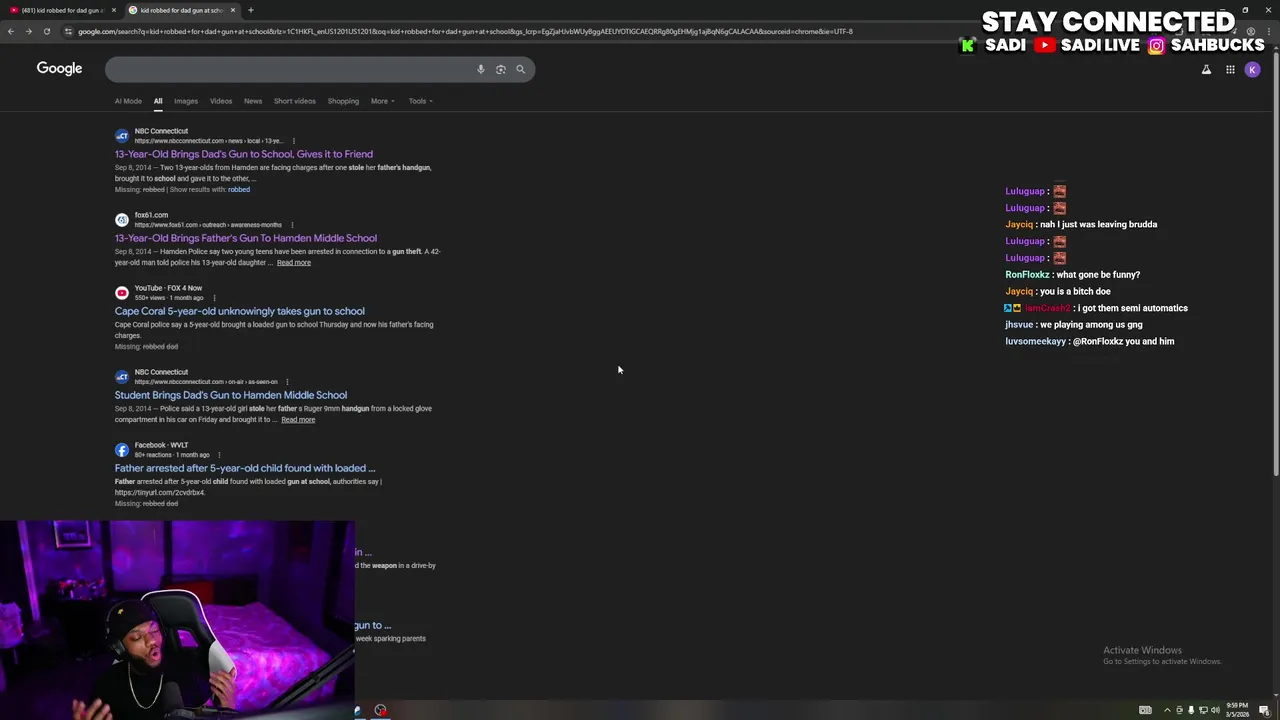The width and height of the screenshot is (1280, 720).
Task: Open Windows notification center icon
Action: coord(1265,710)
